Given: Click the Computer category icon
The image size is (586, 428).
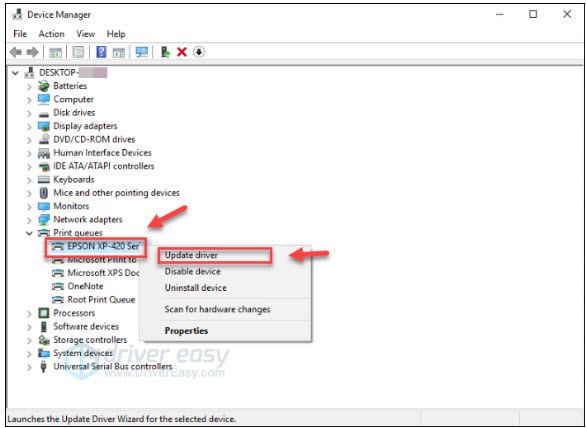Looking at the screenshot, I should pyautogui.click(x=44, y=99).
